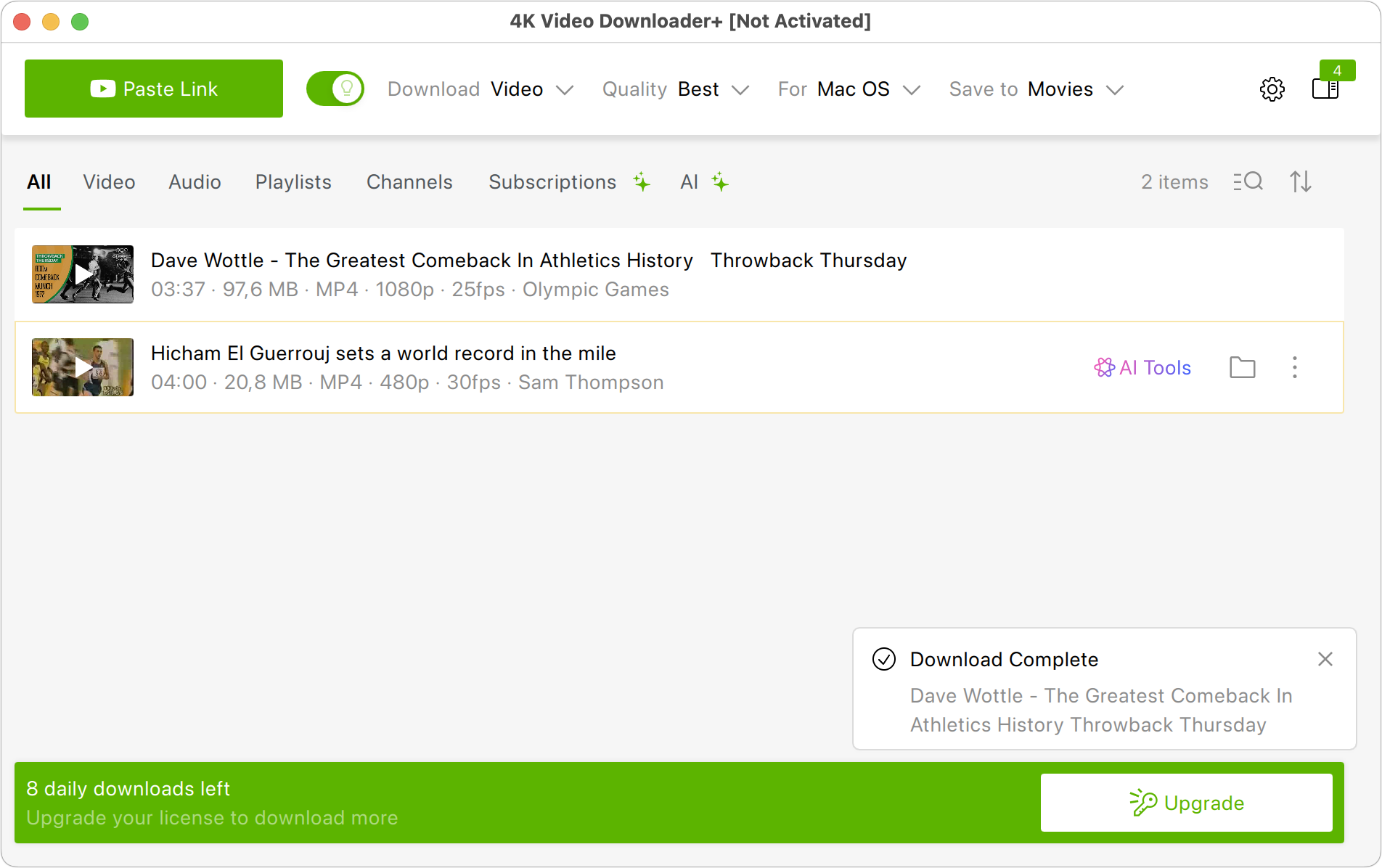The width and height of the screenshot is (1382, 868).
Task: Click the Dave Wottle video metadata line
Action: [x=410, y=290]
